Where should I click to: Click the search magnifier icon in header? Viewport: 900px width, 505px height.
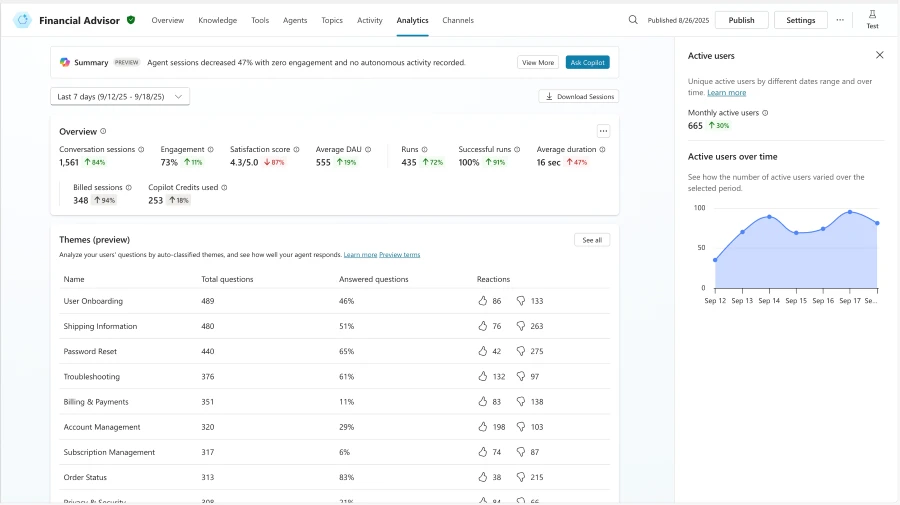point(633,20)
